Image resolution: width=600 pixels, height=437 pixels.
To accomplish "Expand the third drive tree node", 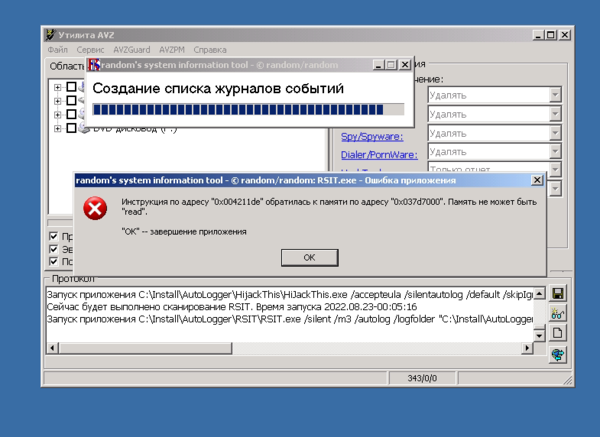I will click(x=57, y=114).
